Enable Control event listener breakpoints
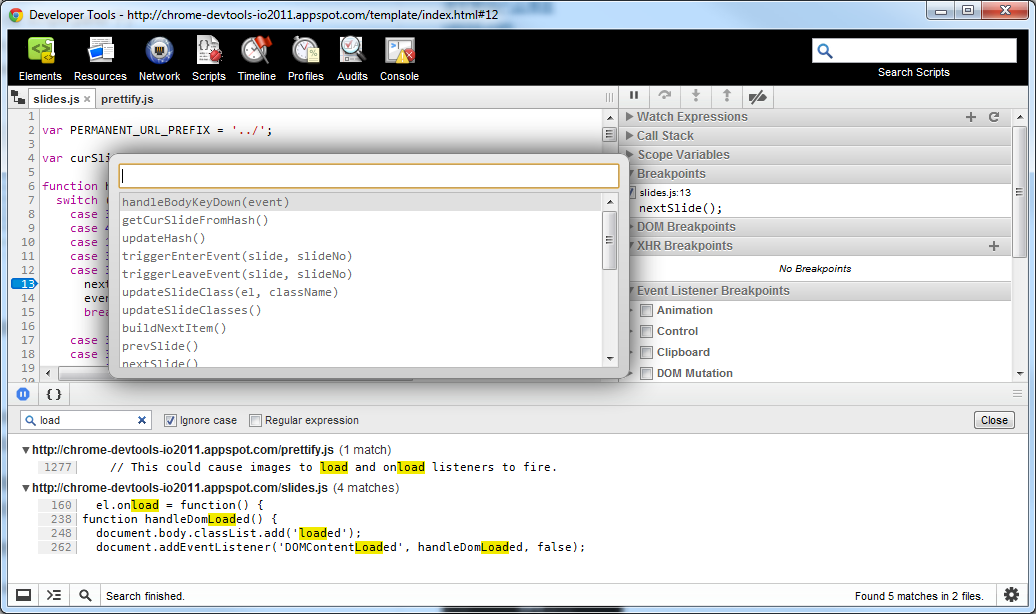The width and height of the screenshot is (1036, 614). click(646, 332)
